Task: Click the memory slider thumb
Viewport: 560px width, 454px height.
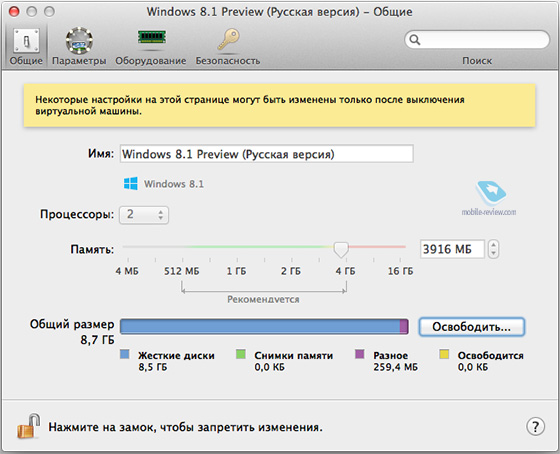Action: click(341, 249)
